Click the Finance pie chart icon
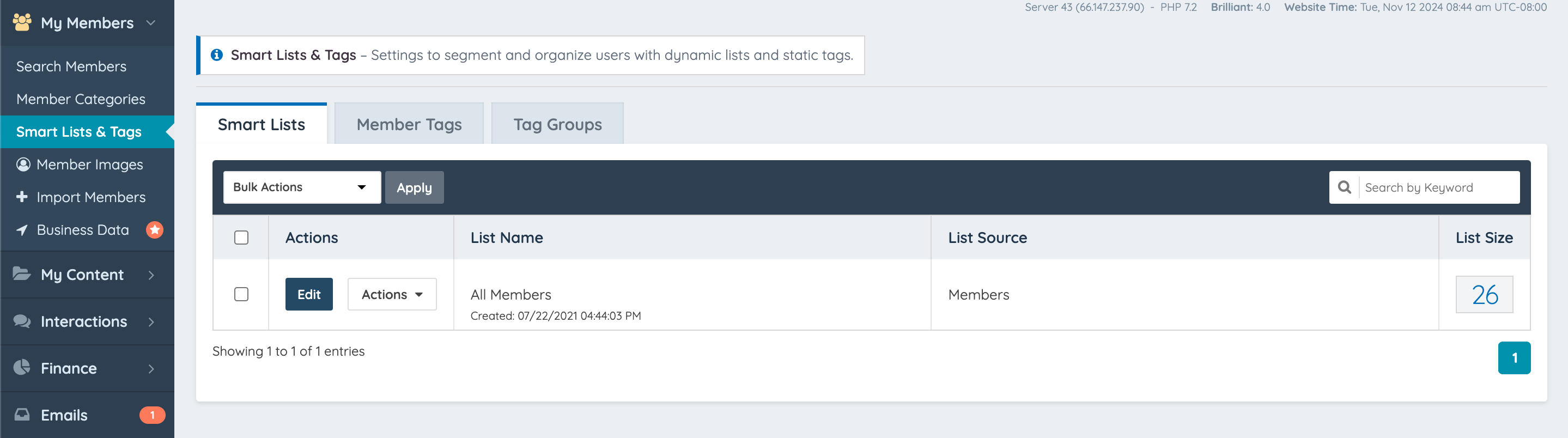This screenshot has width=1568, height=438. point(22,367)
